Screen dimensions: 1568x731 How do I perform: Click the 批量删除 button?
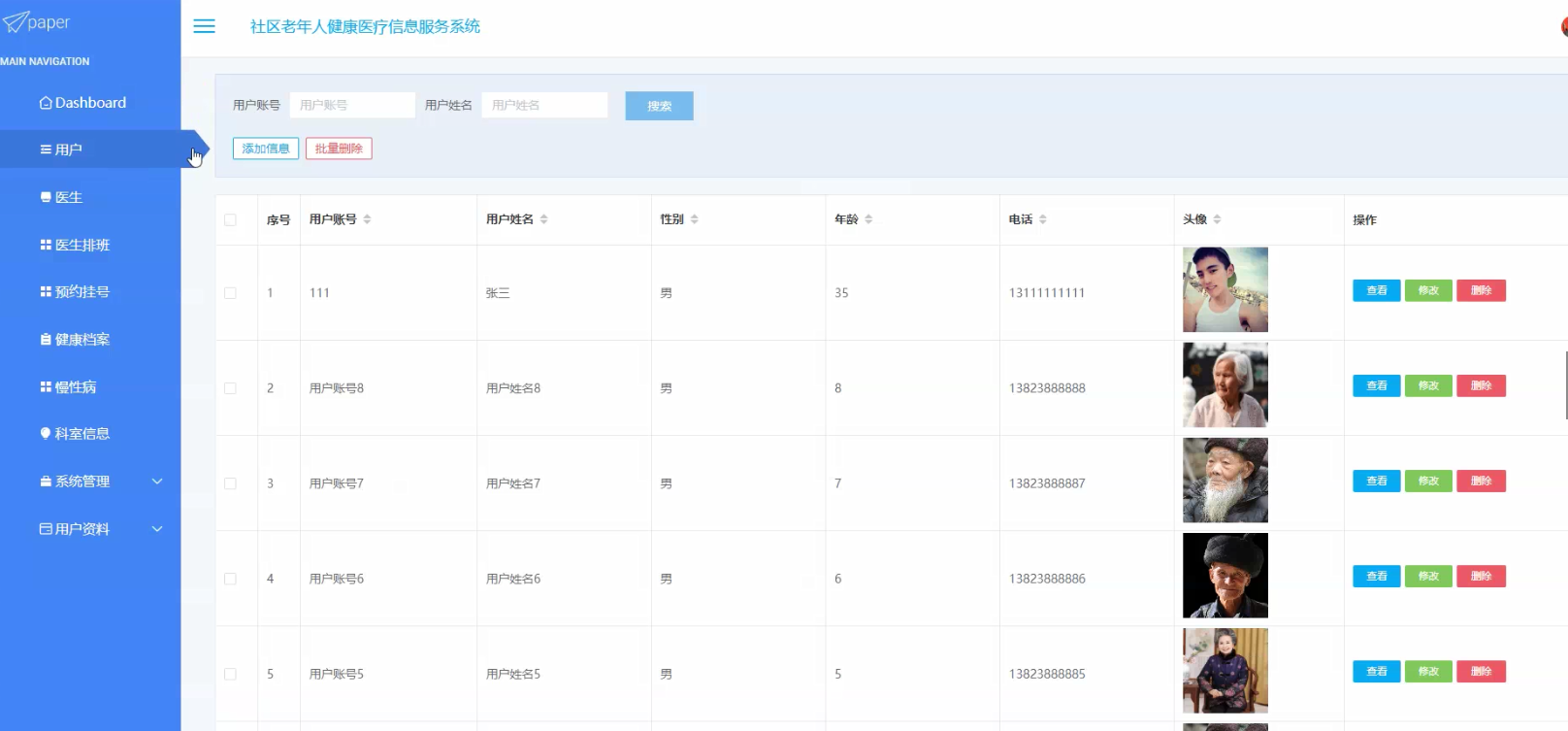(x=339, y=149)
